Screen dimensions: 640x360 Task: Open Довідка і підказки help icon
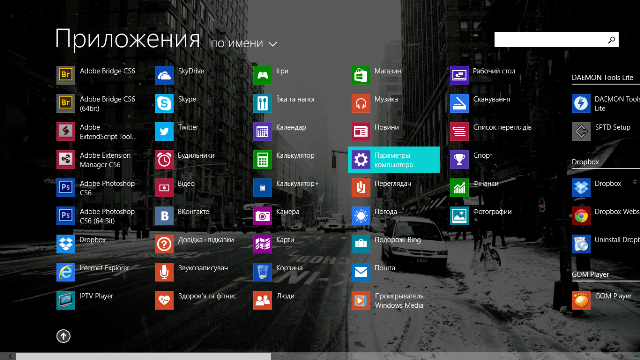tap(164, 244)
